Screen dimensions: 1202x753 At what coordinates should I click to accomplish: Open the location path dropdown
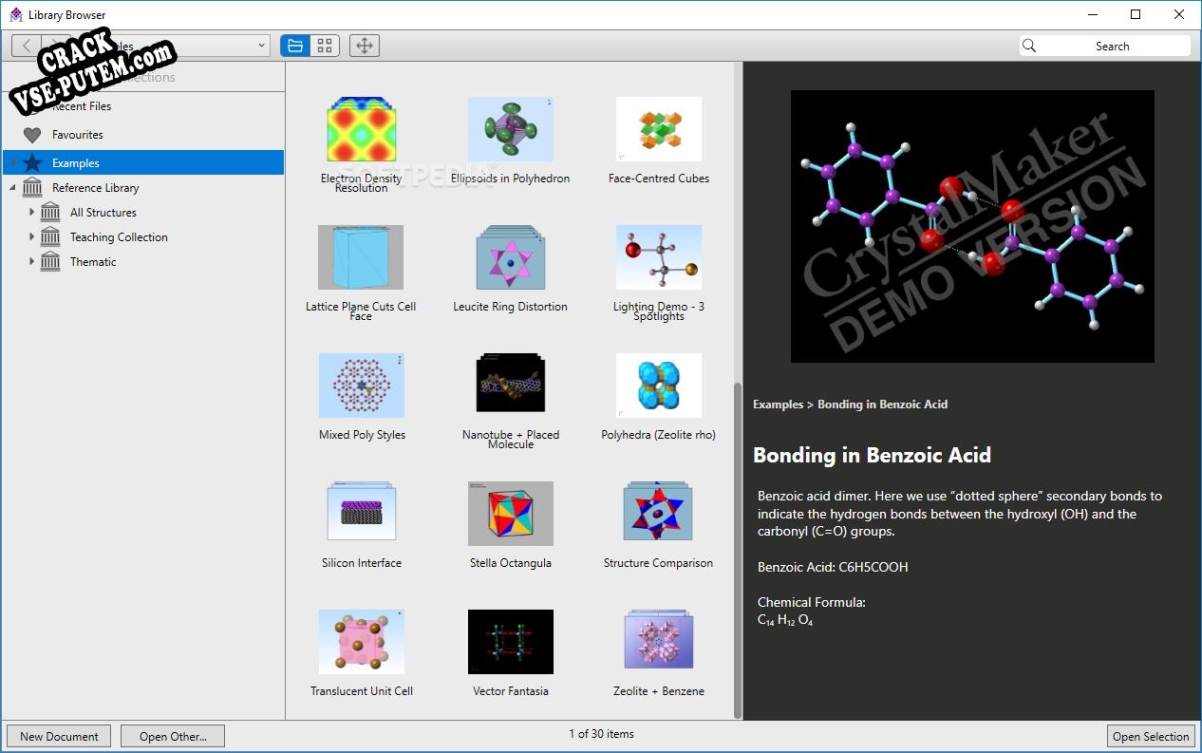263,45
